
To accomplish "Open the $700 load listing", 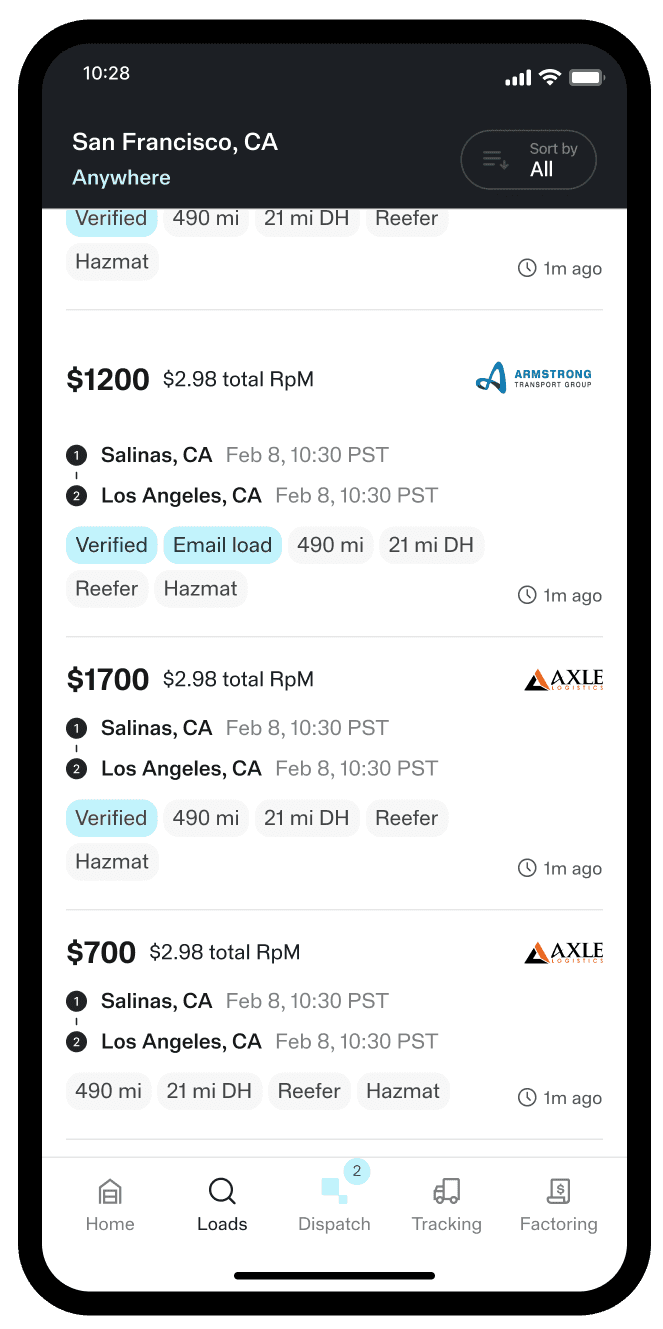I will coord(300,1021).
